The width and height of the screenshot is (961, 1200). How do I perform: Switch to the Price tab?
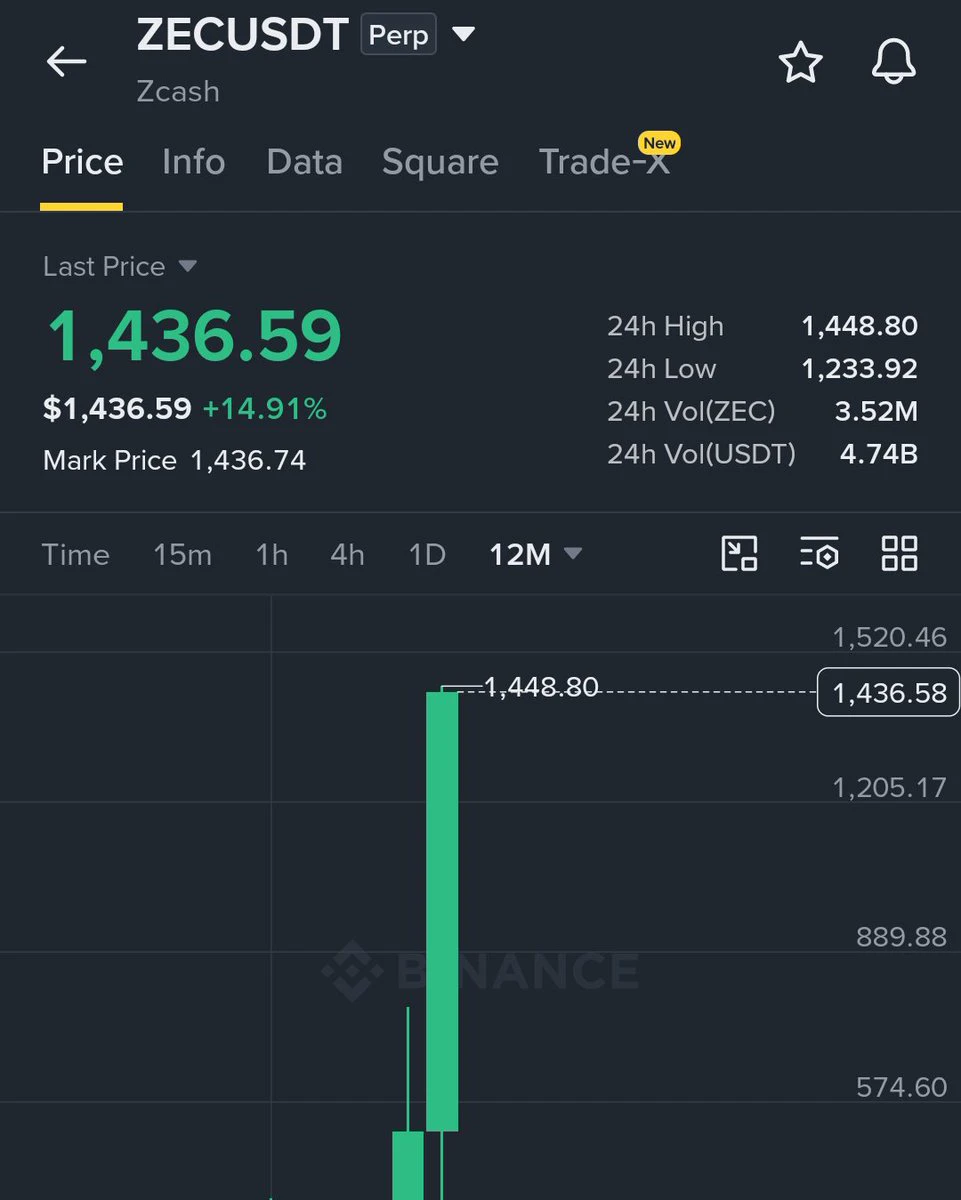point(82,162)
